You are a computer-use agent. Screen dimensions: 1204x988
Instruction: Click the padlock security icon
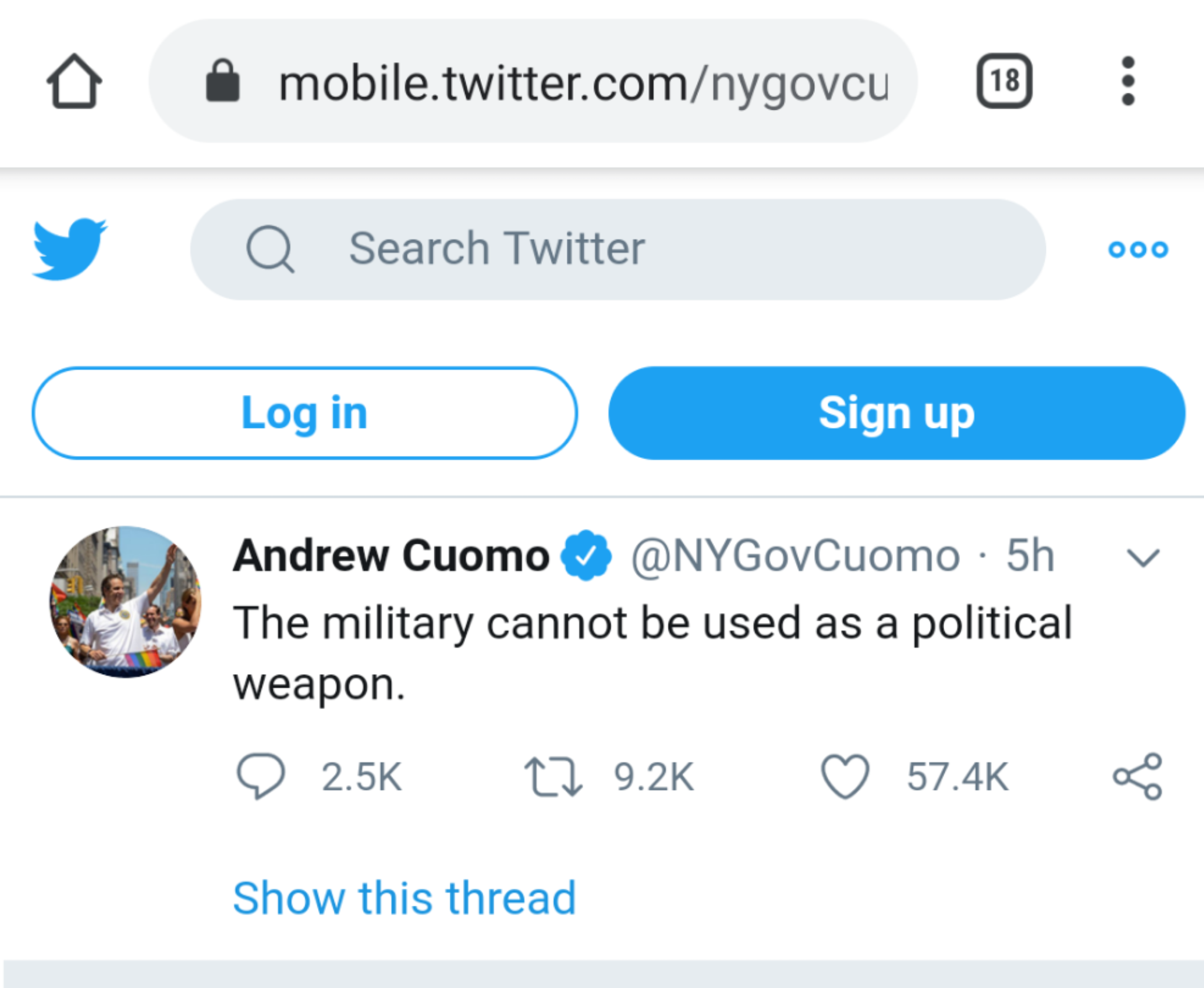point(223,81)
